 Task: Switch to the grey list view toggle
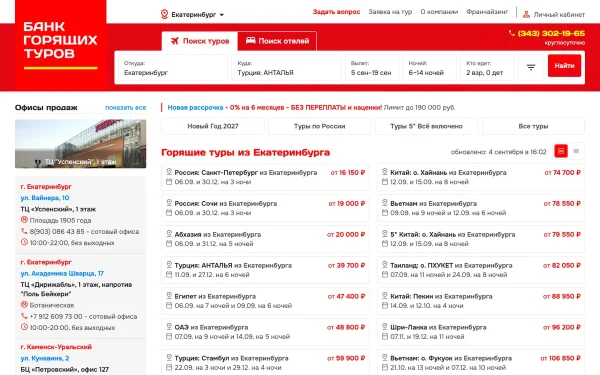click(576, 151)
